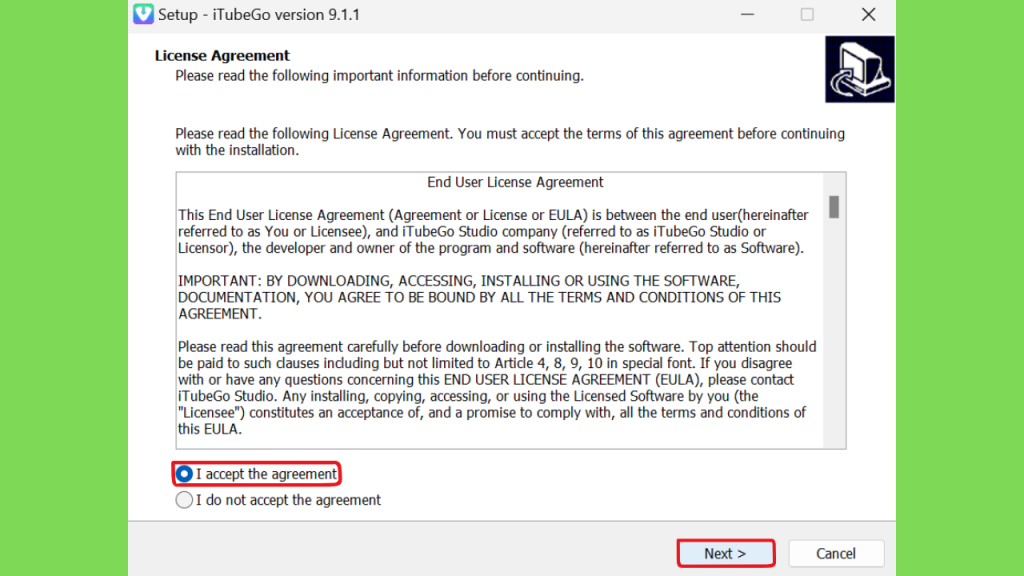This screenshot has width=1024, height=576.
Task: Click the IMPORTANT paragraph in the EULA
Action: coord(479,297)
